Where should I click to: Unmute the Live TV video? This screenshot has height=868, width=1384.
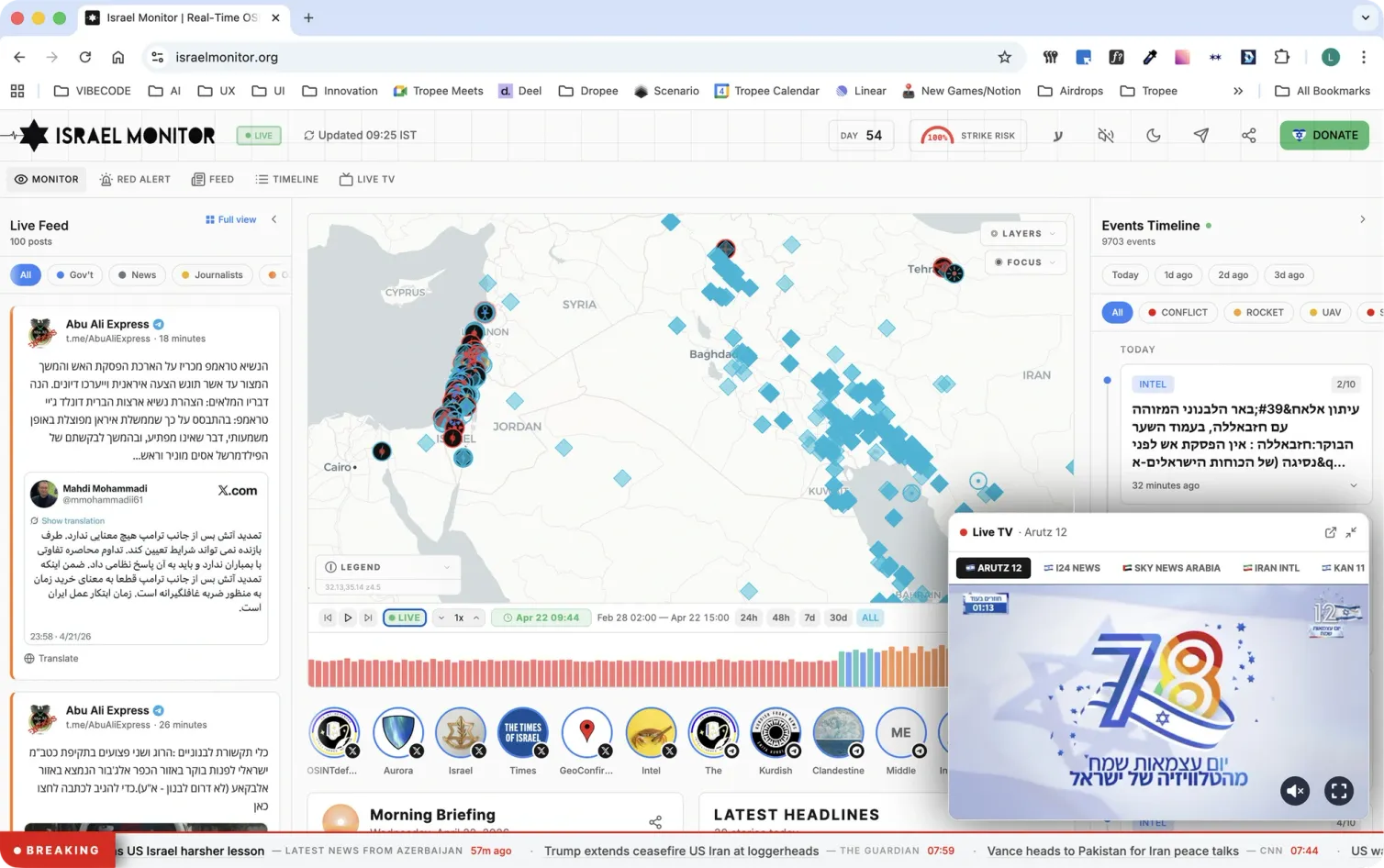pos(1295,791)
